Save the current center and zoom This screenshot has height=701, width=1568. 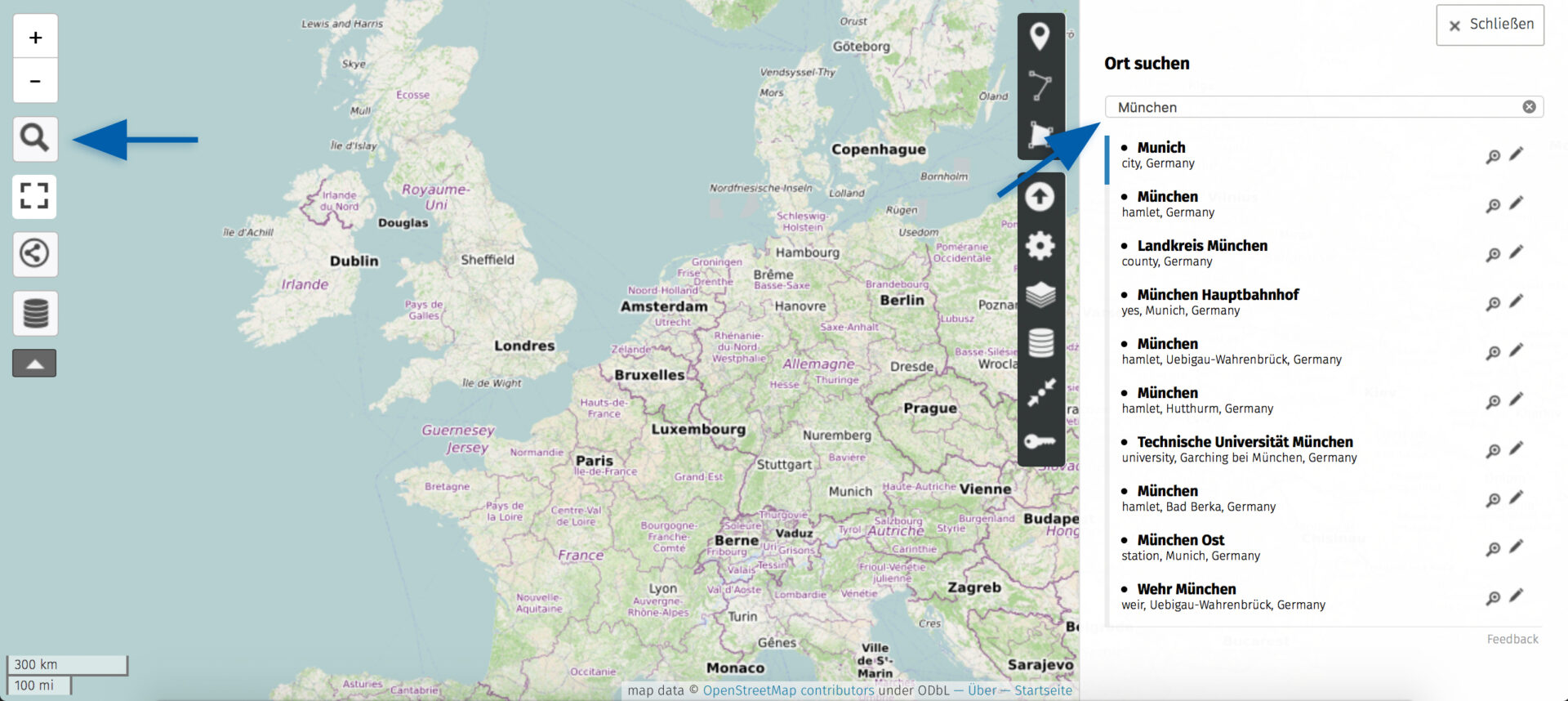click(1041, 392)
